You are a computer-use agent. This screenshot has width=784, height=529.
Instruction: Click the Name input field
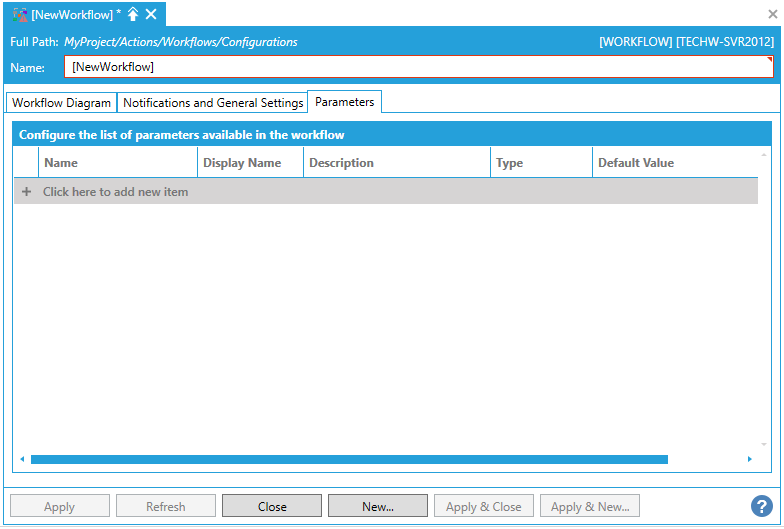pos(420,67)
